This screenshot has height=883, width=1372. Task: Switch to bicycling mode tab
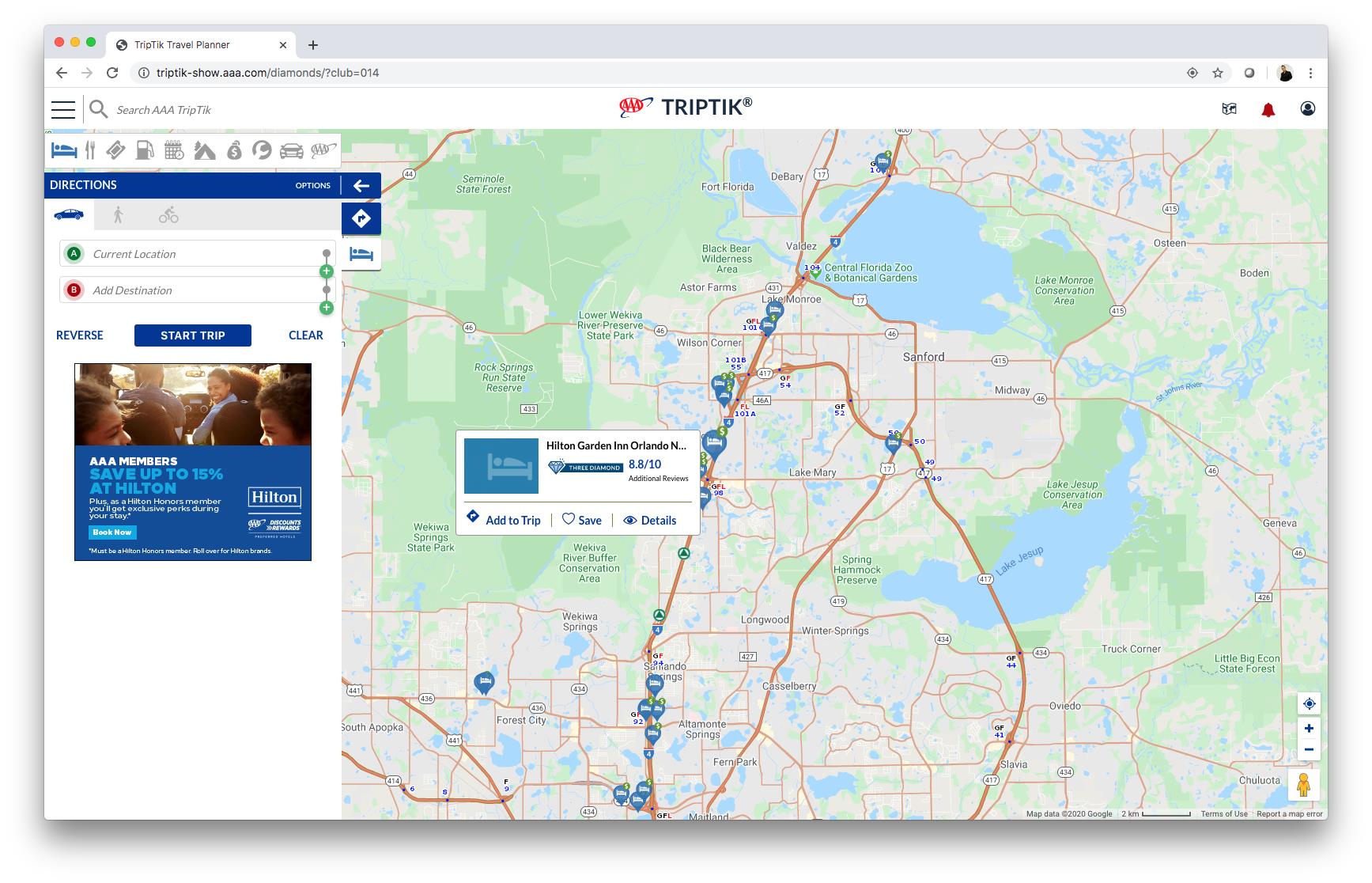pyautogui.click(x=168, y=214)
